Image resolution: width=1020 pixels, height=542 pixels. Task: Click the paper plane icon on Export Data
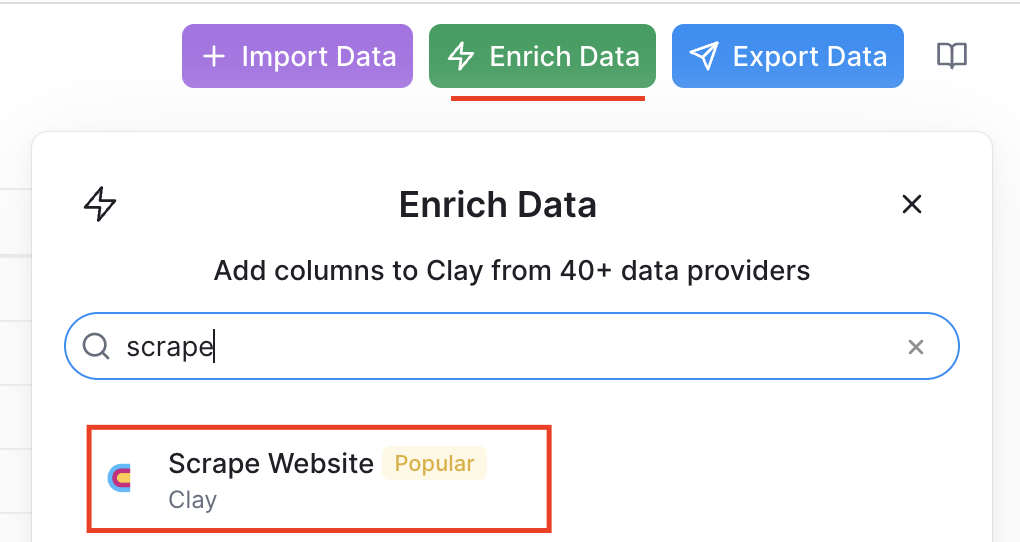pyautogui.click(x=704, y=57)
